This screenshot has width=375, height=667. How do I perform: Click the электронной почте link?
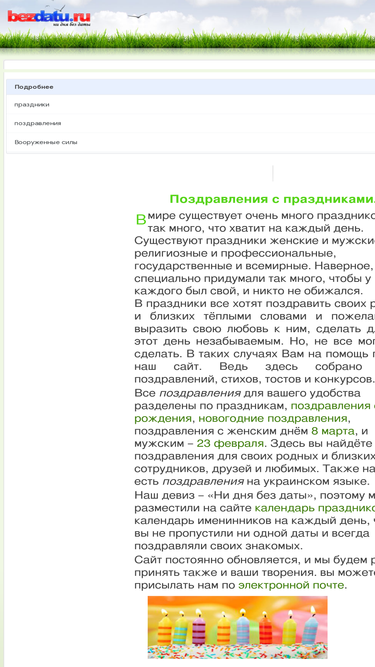tap(291, 585)
